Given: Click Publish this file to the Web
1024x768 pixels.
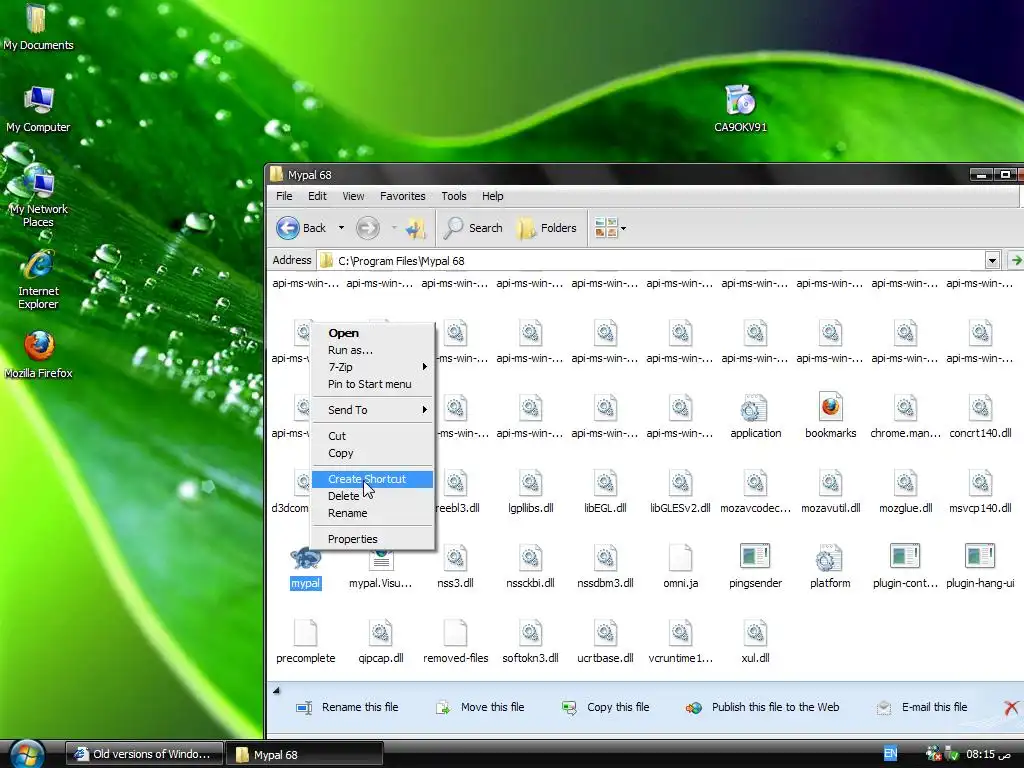Looking at the screenshot, I should pyautogui.click(x=762, y=707).
